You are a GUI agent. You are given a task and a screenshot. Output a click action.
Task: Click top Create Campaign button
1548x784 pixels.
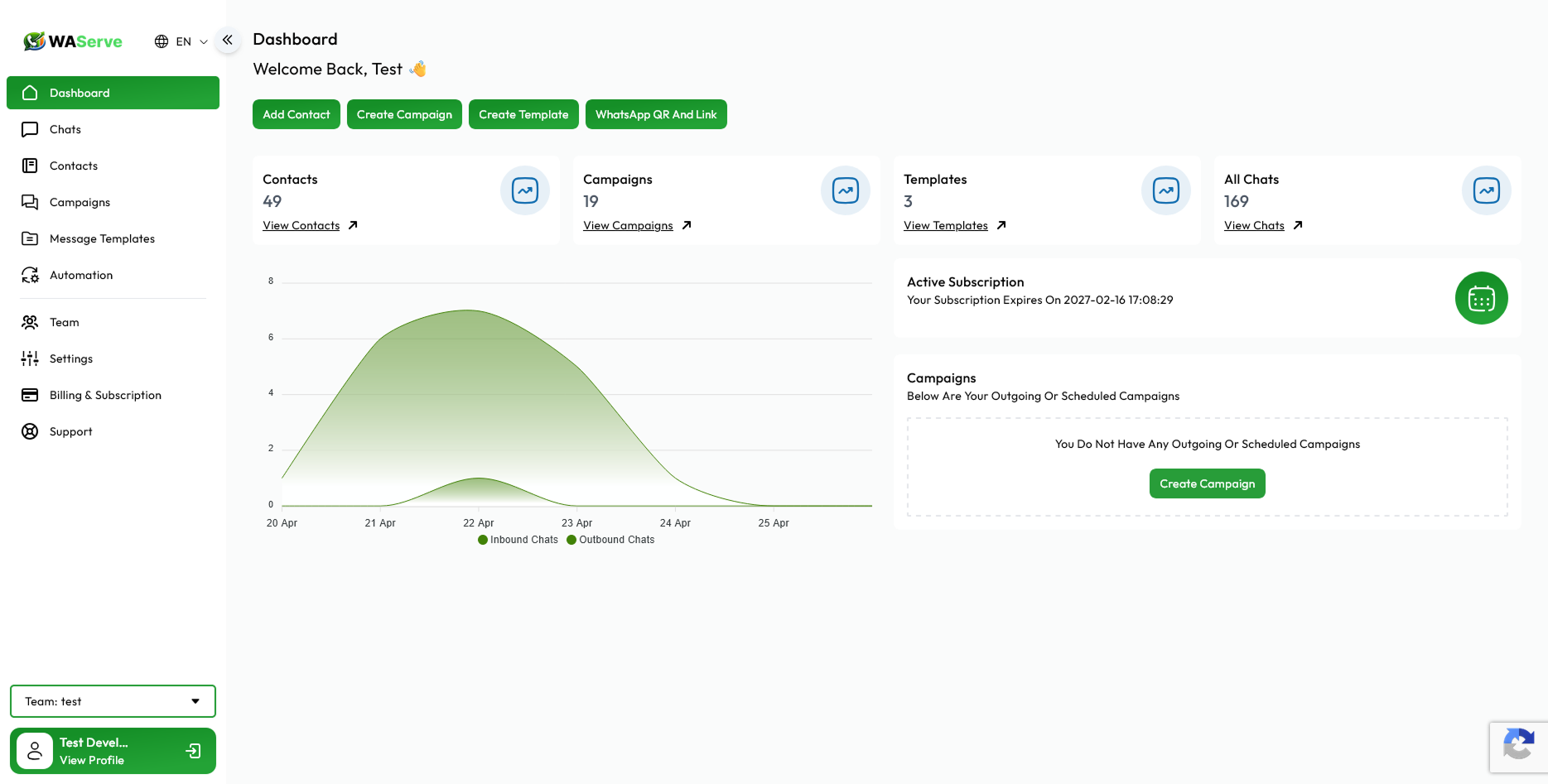pos(404,114)
